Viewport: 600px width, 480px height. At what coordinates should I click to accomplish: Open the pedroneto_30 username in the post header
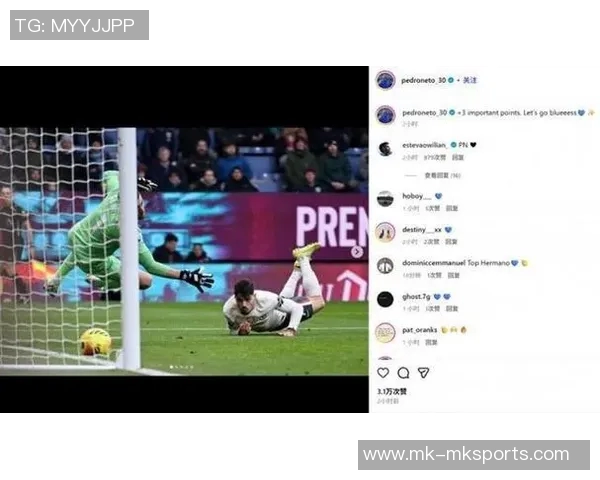[x=424, y=80]
